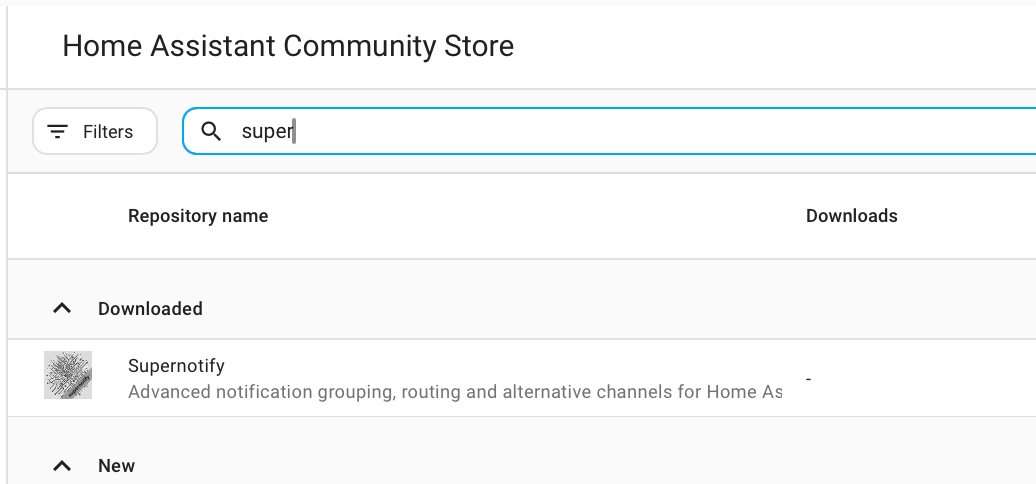Sort by the Repository name column header
The width and height of the screenshot is (1036, 484).
pos(198,216)
